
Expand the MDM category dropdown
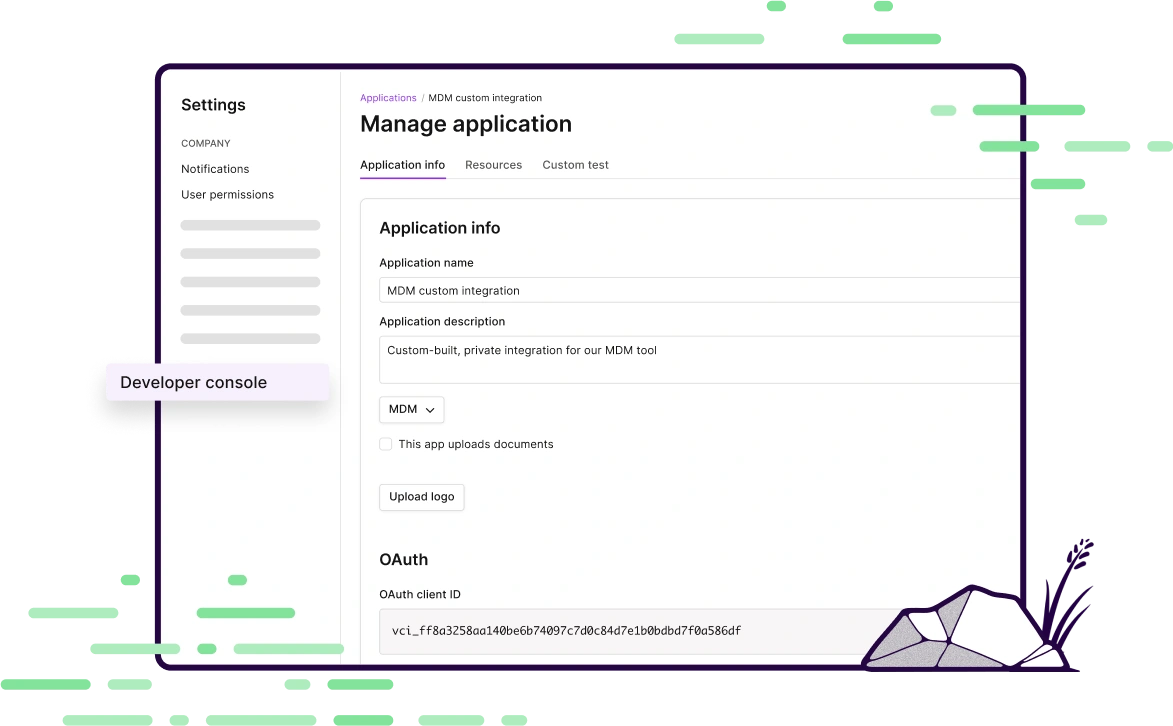click(x=411, y=409)
